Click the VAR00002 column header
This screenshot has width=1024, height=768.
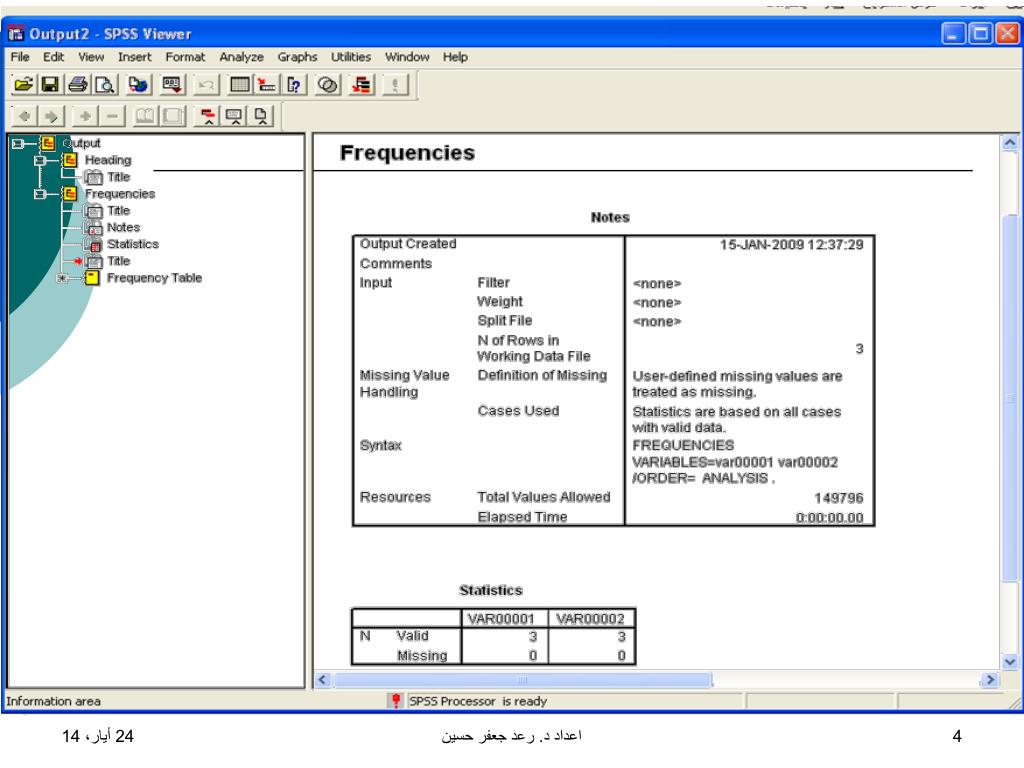tap(590, 618)
